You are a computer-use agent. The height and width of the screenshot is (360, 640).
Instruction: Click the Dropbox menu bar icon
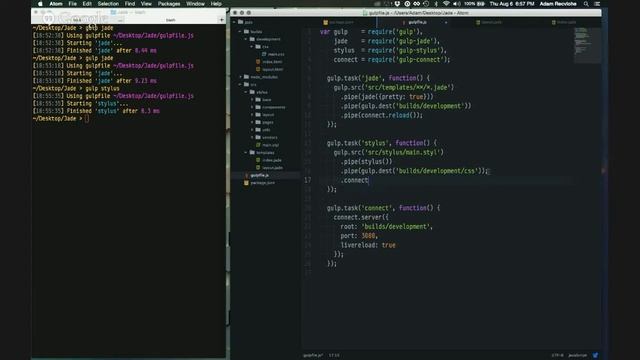point(397,4)
